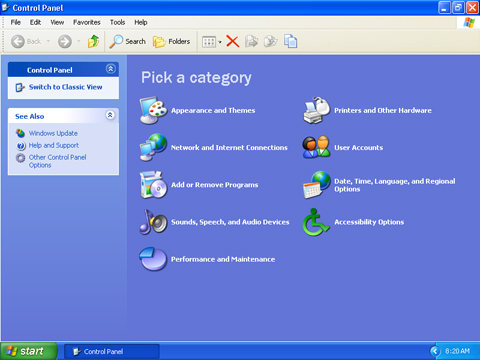Toggle the Folders pane button
The image size is (480, 360).
pos(172,42)
